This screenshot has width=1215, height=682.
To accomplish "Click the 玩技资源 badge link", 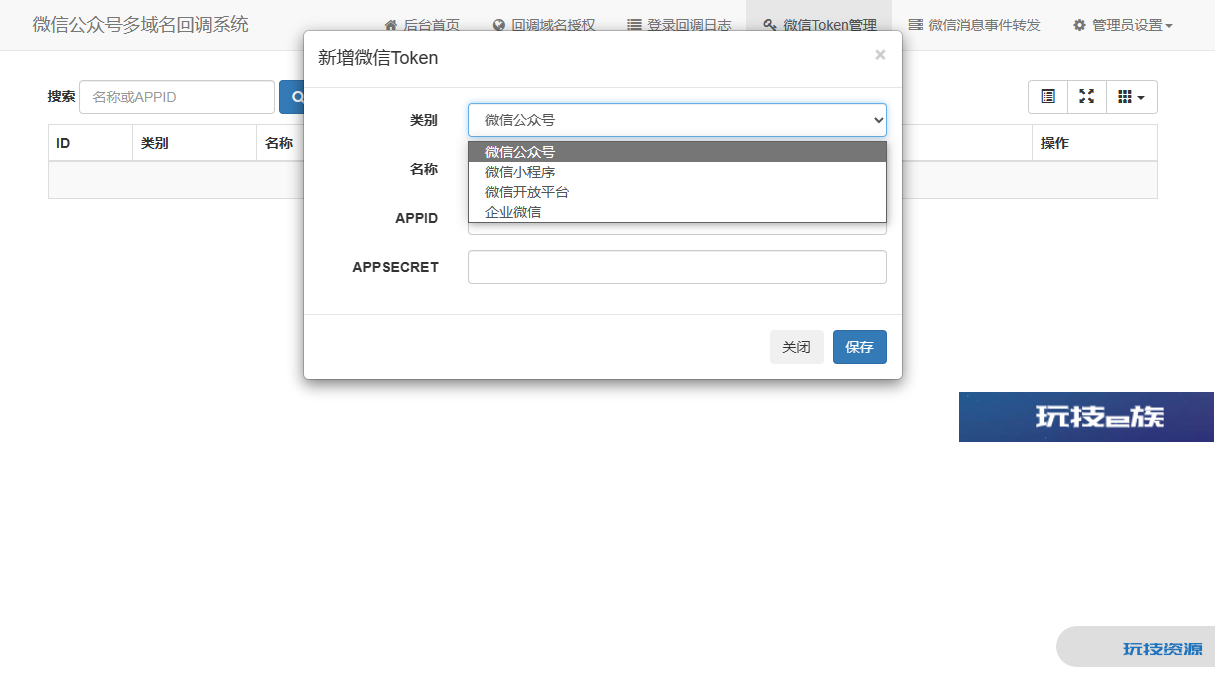I will (1136, 647).
